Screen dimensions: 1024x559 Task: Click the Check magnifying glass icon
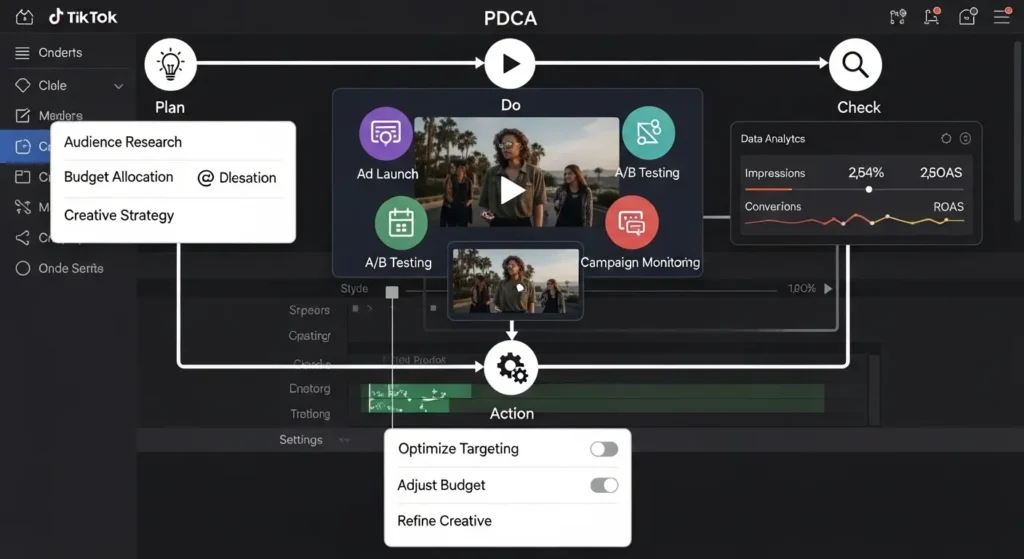(855, 65)
